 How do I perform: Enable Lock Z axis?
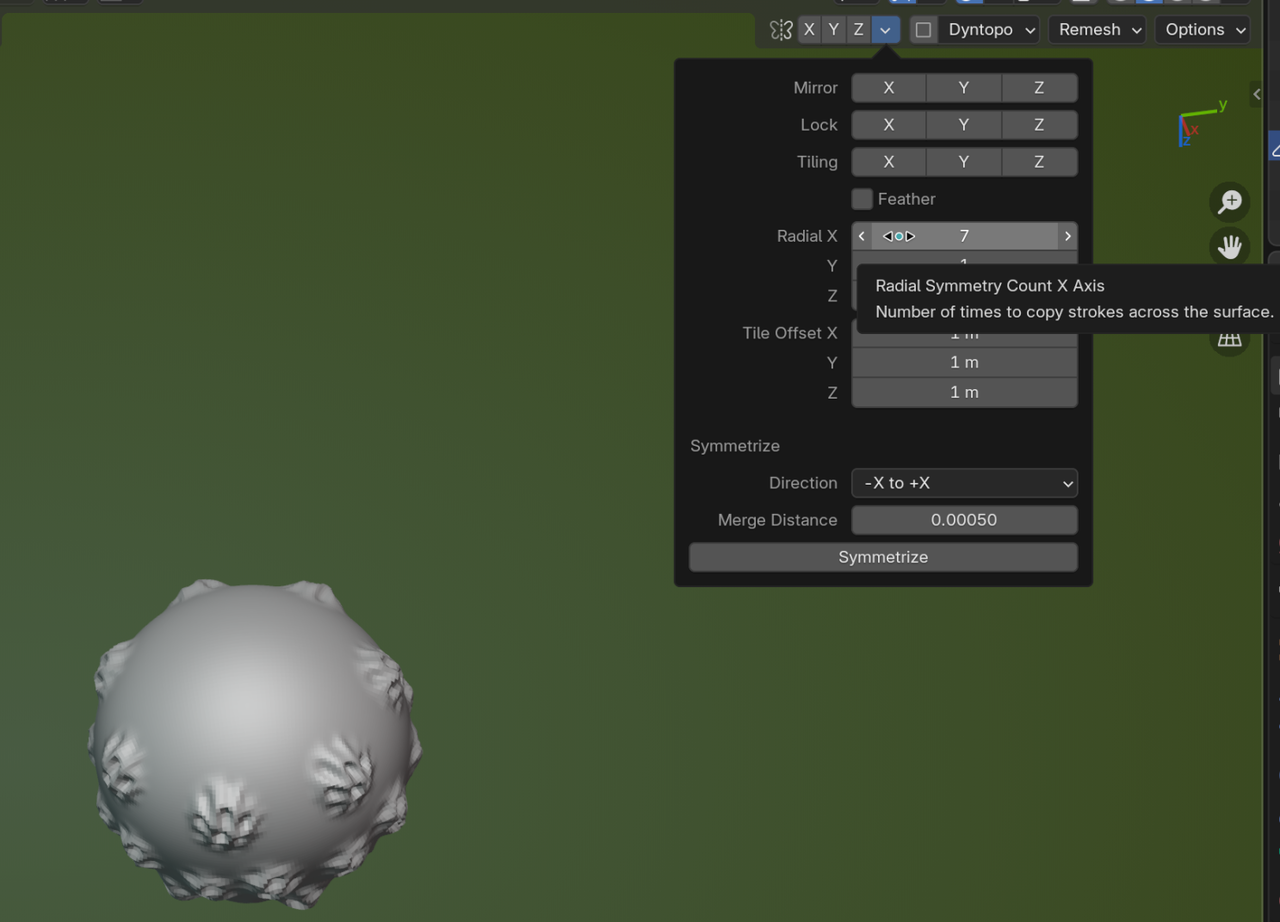(x=1039, y=125)
